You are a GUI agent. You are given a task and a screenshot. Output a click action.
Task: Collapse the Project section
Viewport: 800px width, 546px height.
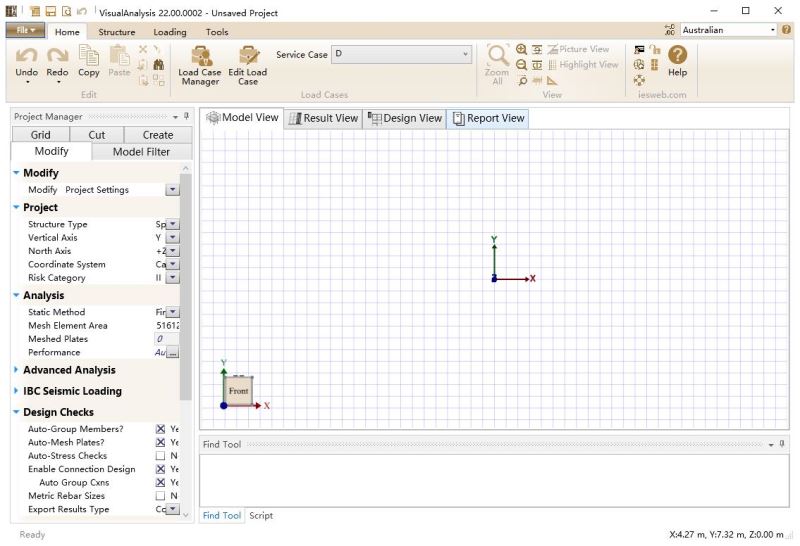[x=16, y=207]
